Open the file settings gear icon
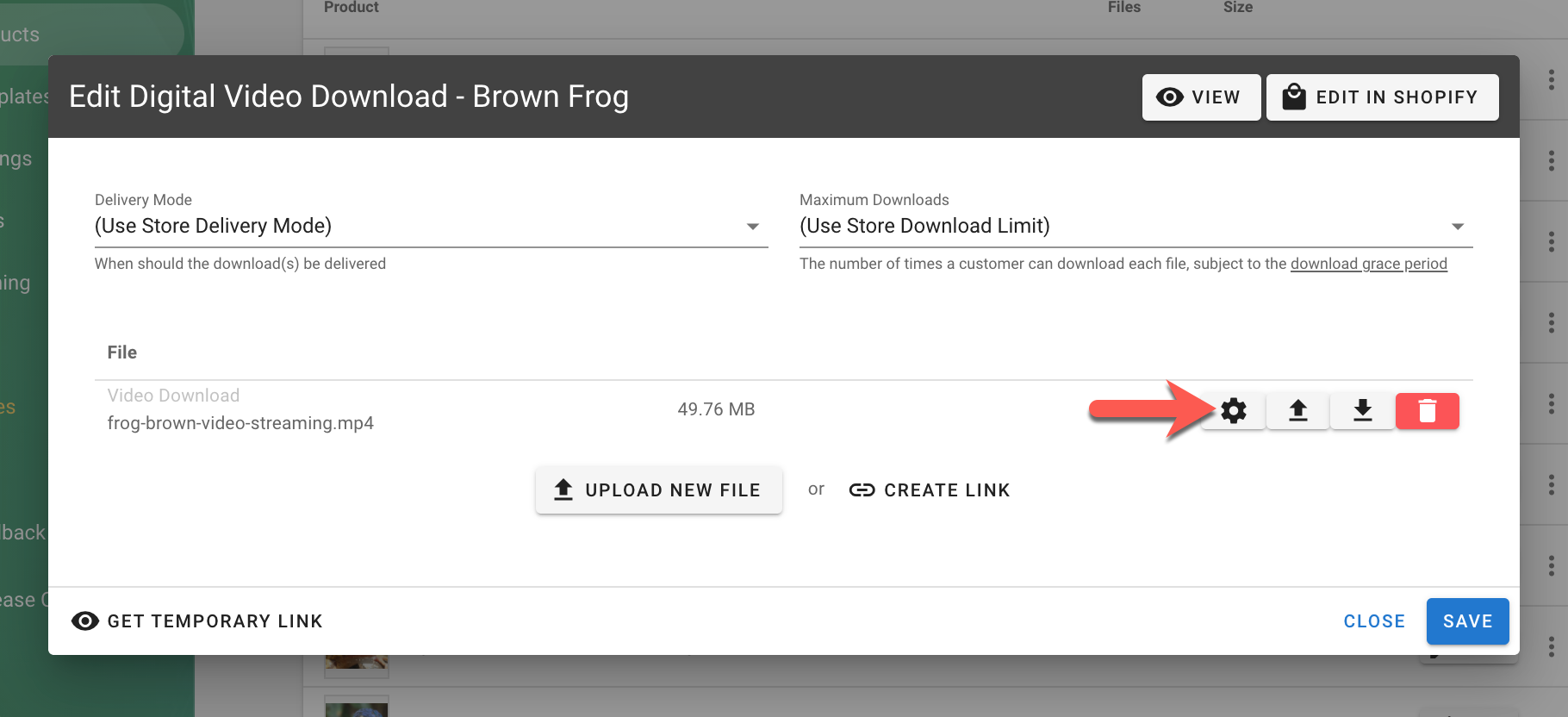 pos(1233,411)
